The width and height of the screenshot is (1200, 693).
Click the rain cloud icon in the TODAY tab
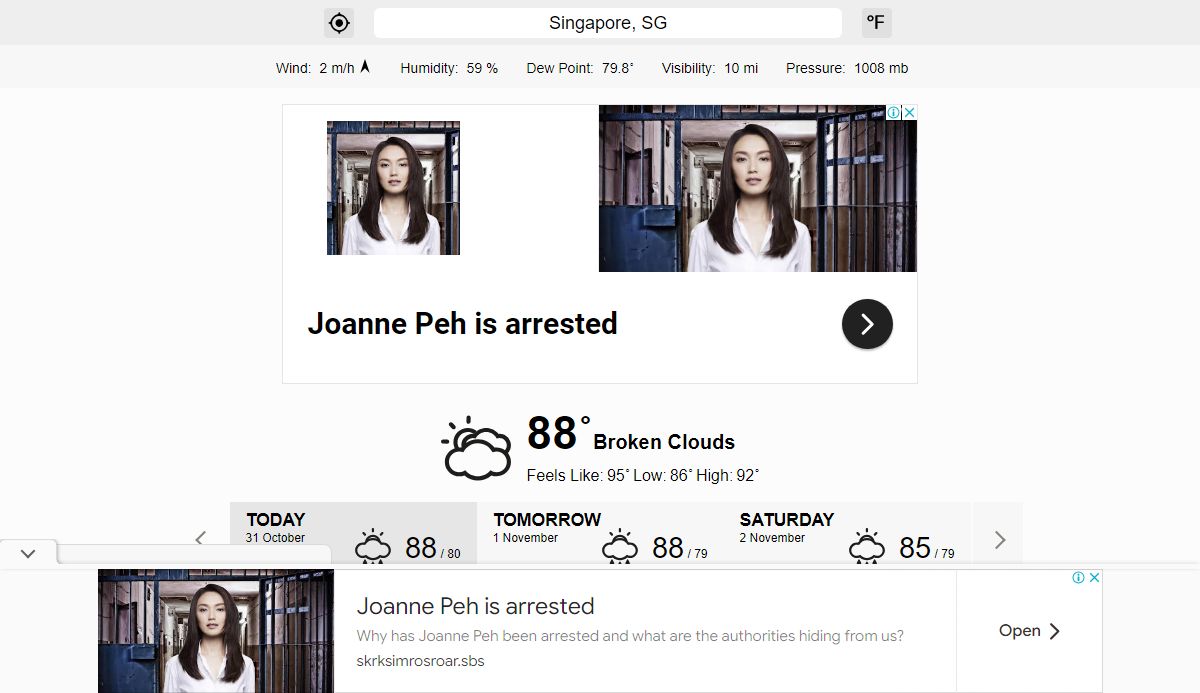[373, 547]
